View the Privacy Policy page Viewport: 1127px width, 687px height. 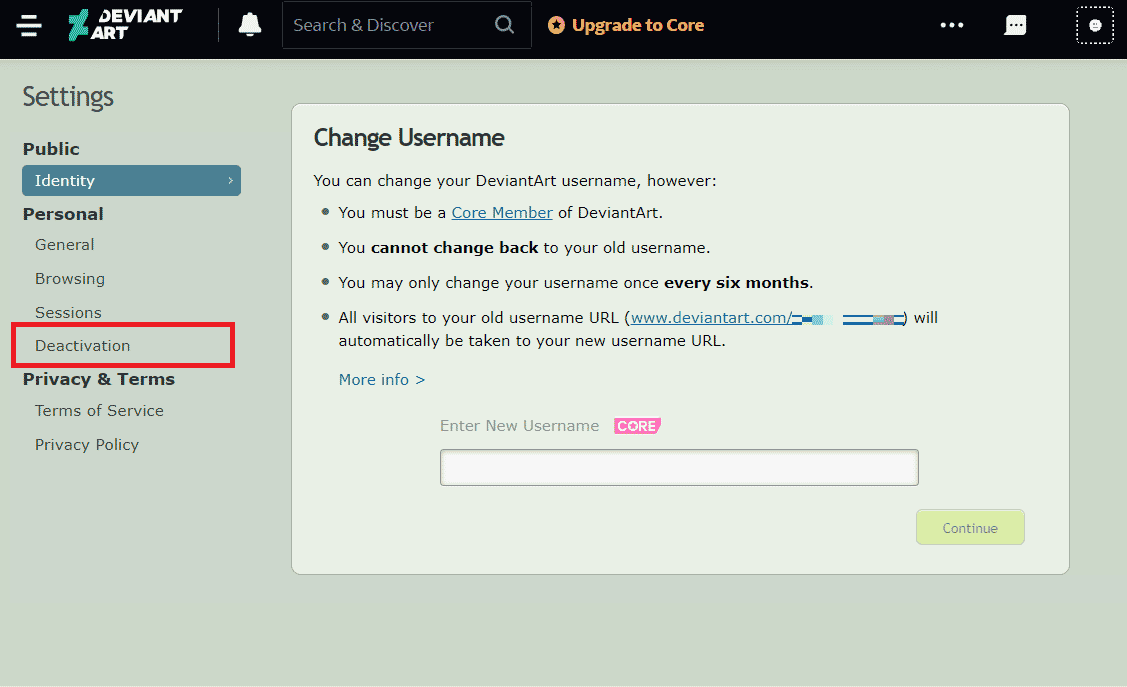[x=87, y=445]
